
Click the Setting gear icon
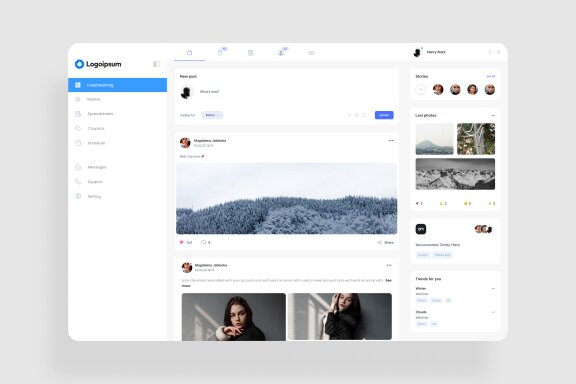78,196
